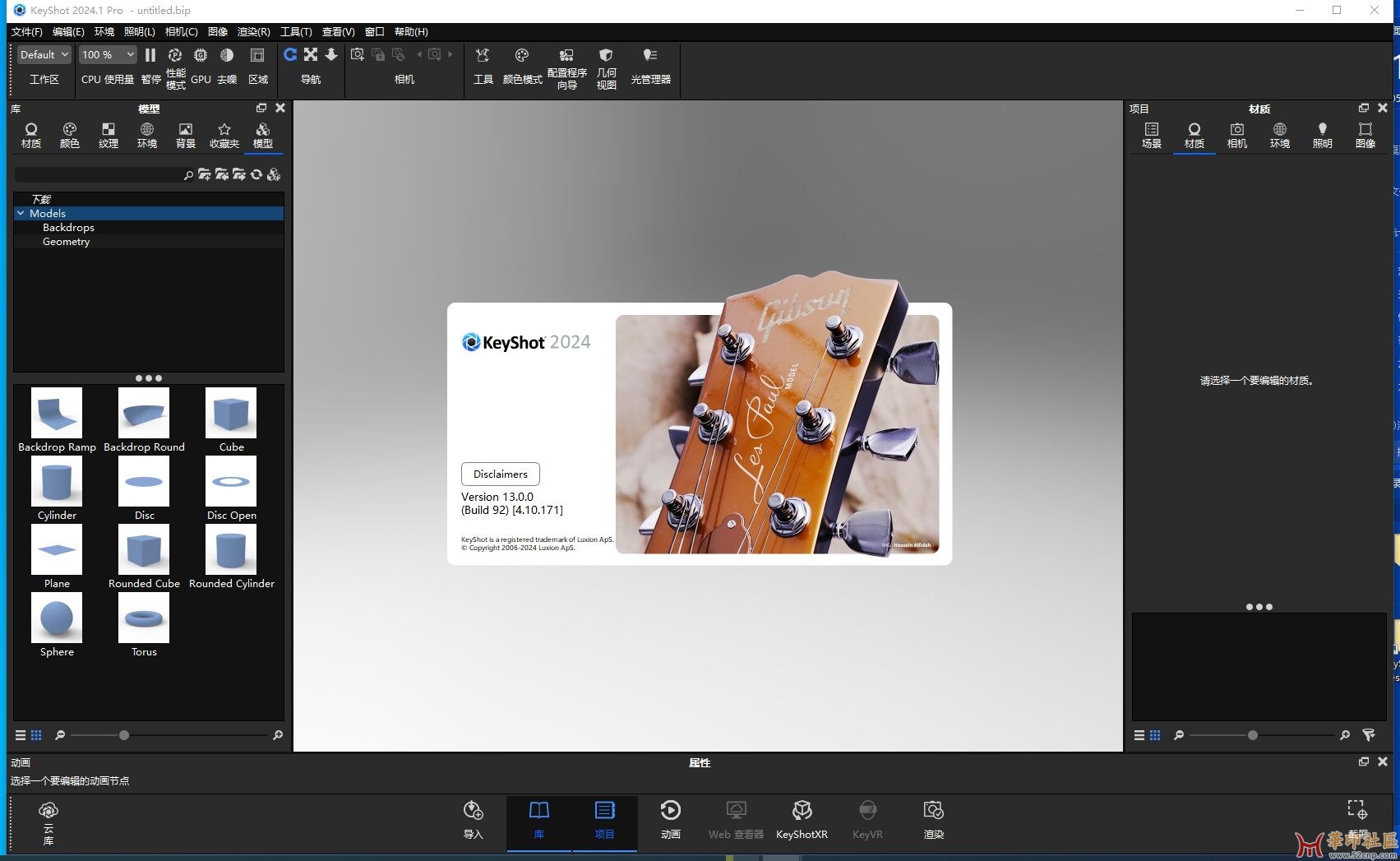Screen dimensions: 1400x861
Task: Launch the 配置程序向导 configurator wizard
Action: (566, 55)
